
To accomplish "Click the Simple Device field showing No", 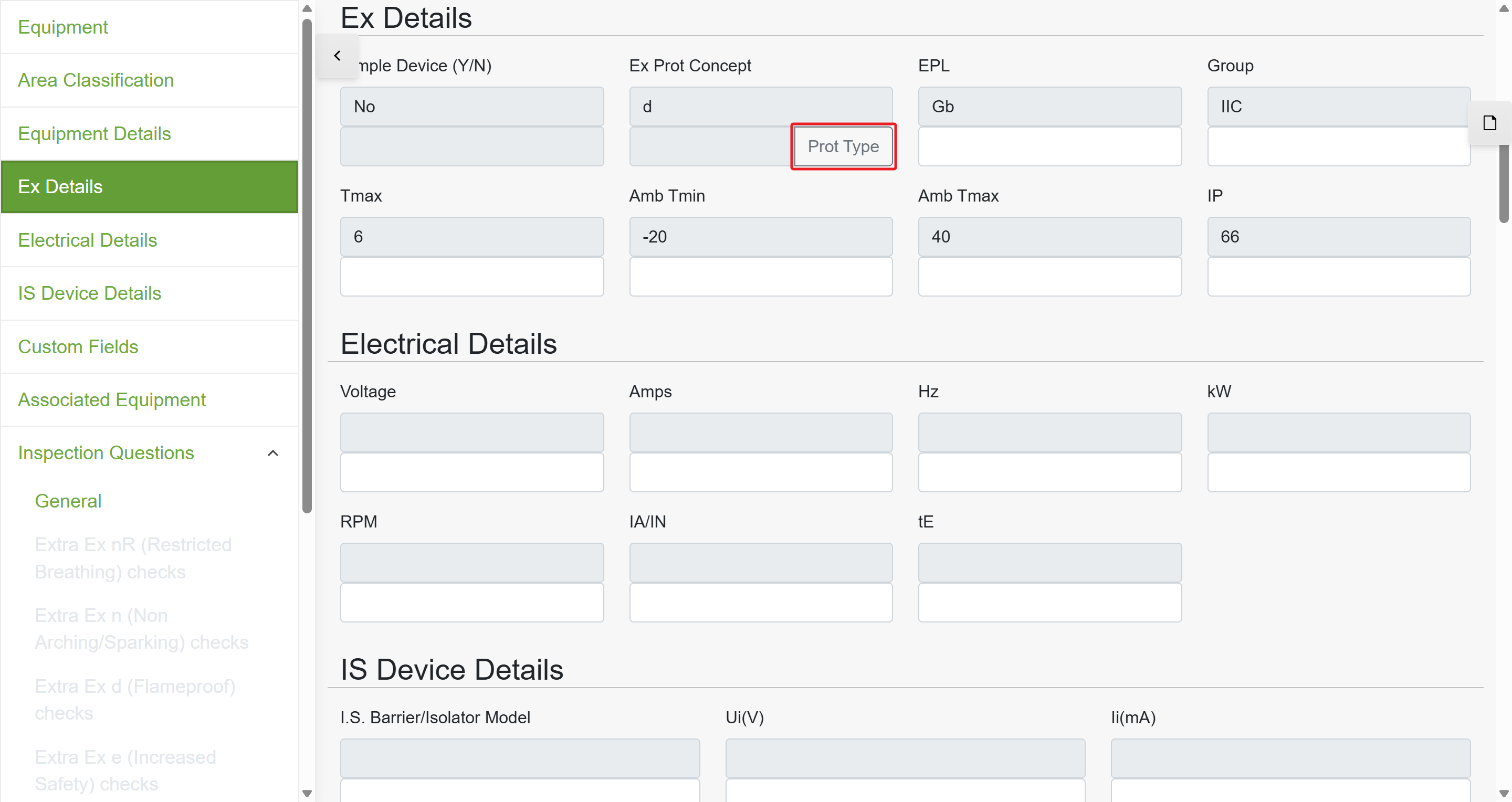I will coord(472,106).
